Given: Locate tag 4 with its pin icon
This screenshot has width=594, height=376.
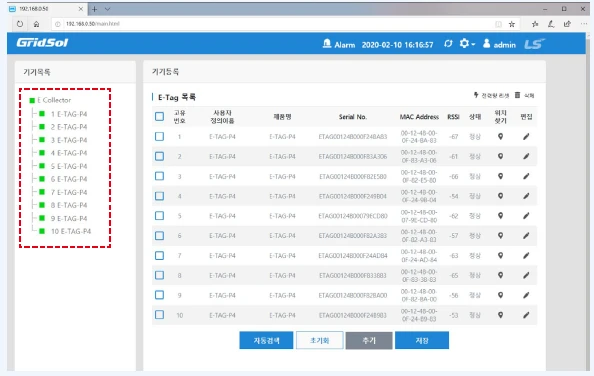Looking at the screenshot, I should [x=500, y=196].
